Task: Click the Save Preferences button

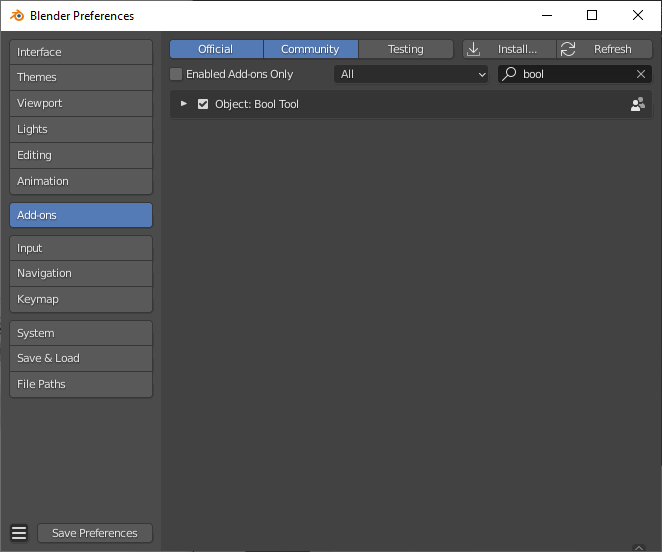Action: (x=95, y=533)
